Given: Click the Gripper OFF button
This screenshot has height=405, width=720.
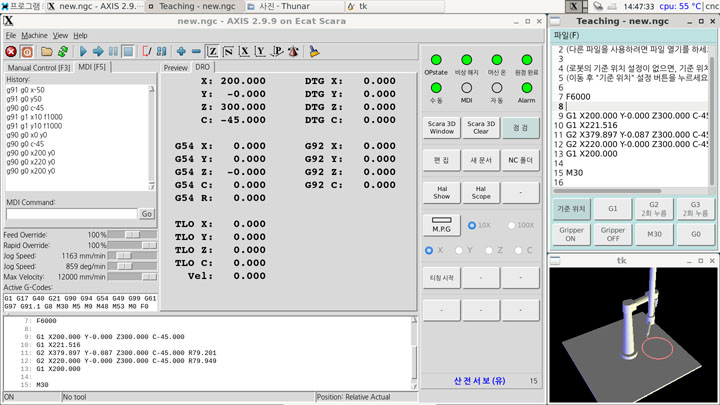Looking at the screenshot, I should (x=613, y=234).
